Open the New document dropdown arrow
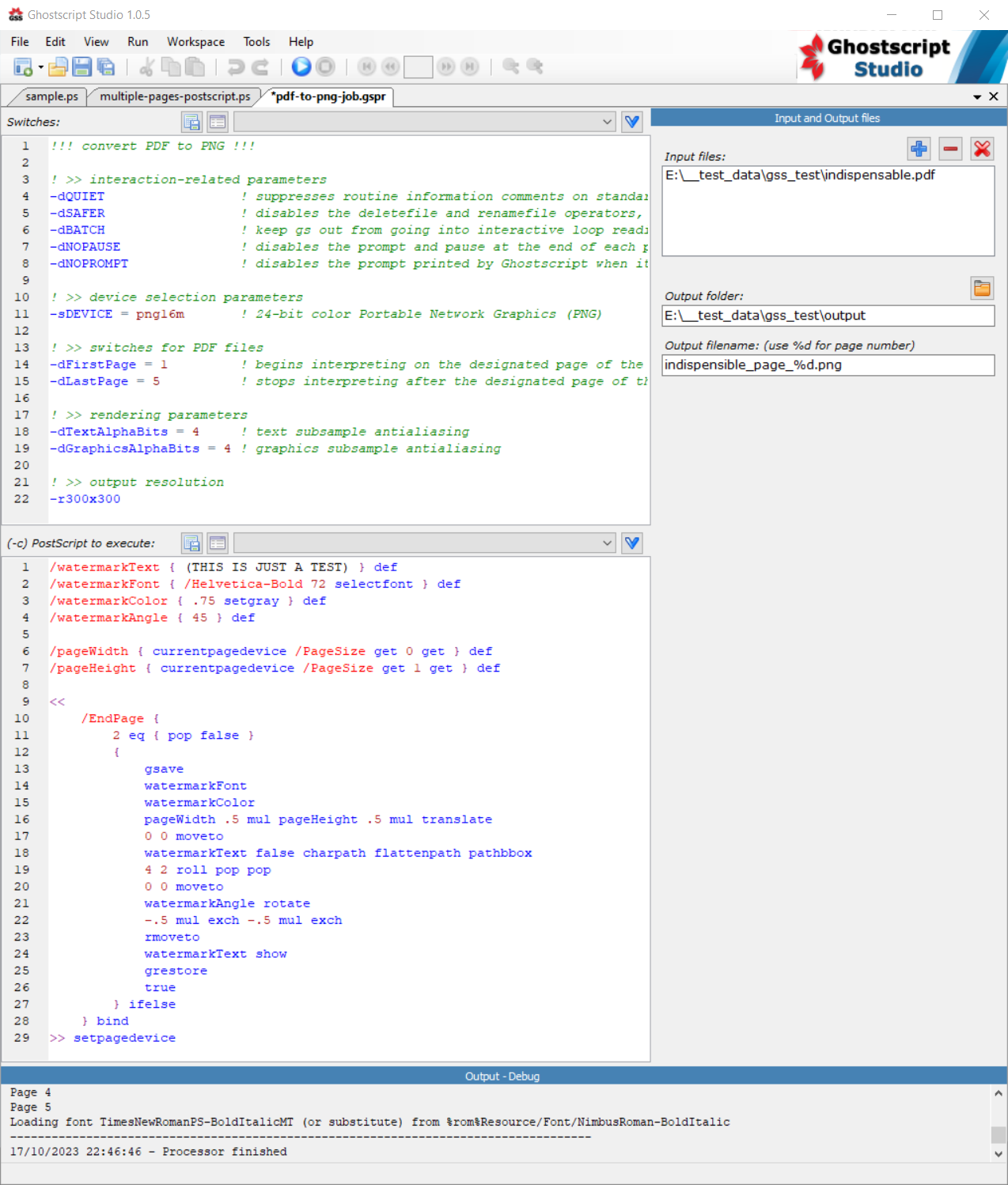1008x1185 pixels. pos(40,67)
